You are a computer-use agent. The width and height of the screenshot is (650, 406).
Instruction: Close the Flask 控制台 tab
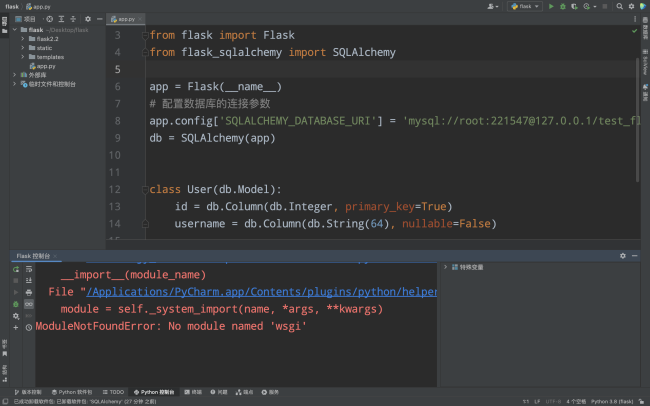click(55, 256)
